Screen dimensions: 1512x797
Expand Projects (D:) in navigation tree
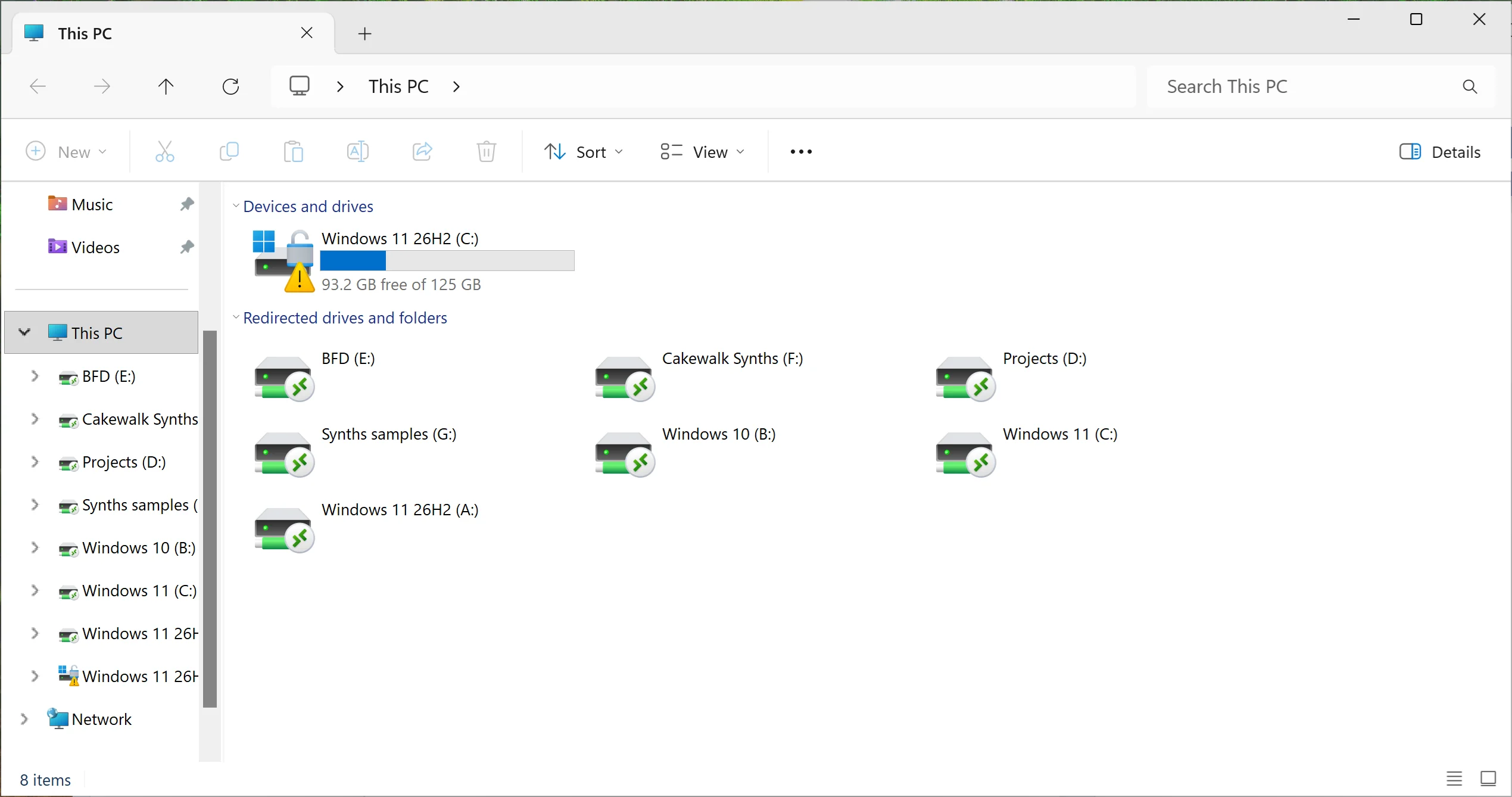[x=35, y=462]
